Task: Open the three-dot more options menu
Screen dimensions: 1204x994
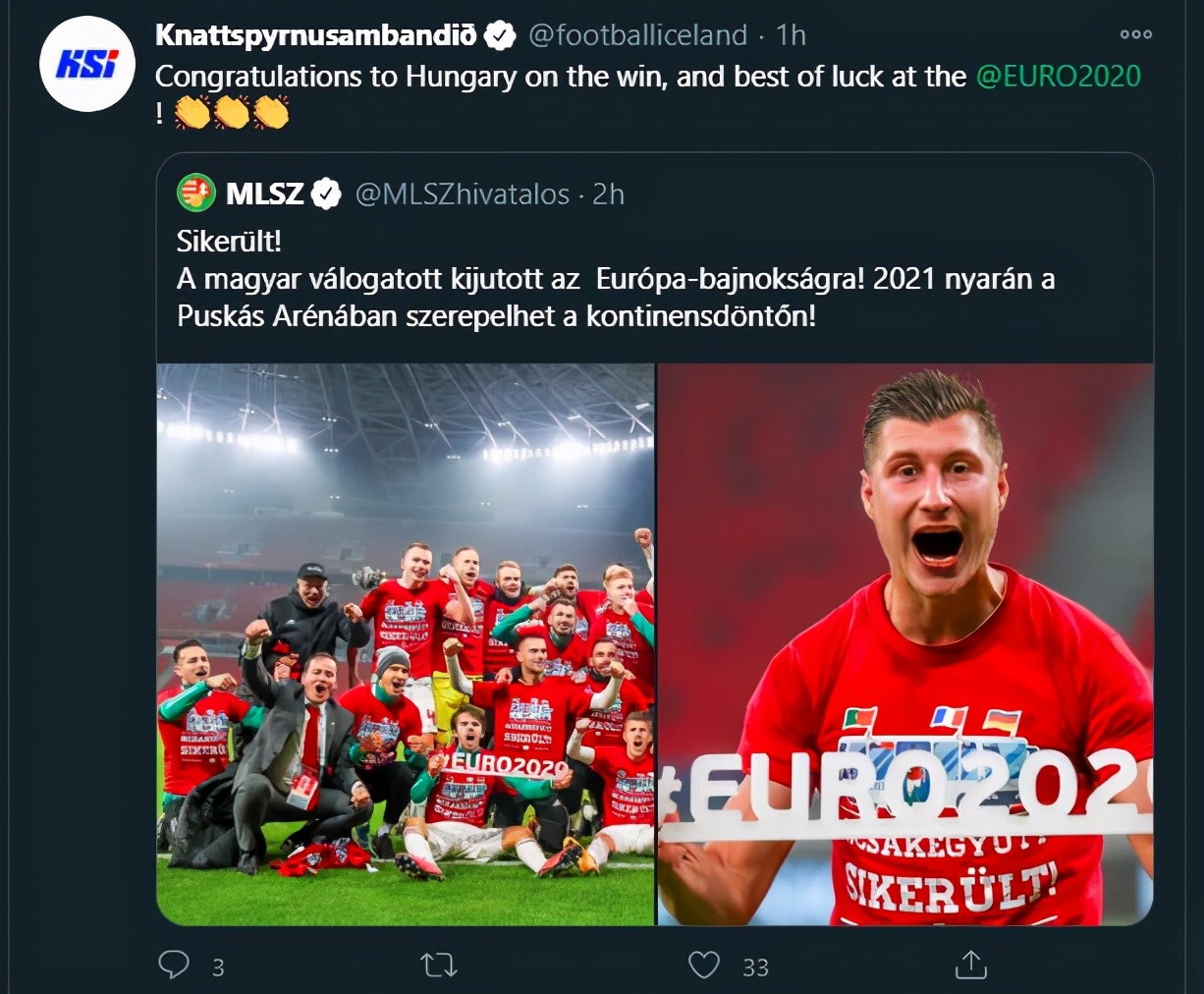Action: 1135,34
